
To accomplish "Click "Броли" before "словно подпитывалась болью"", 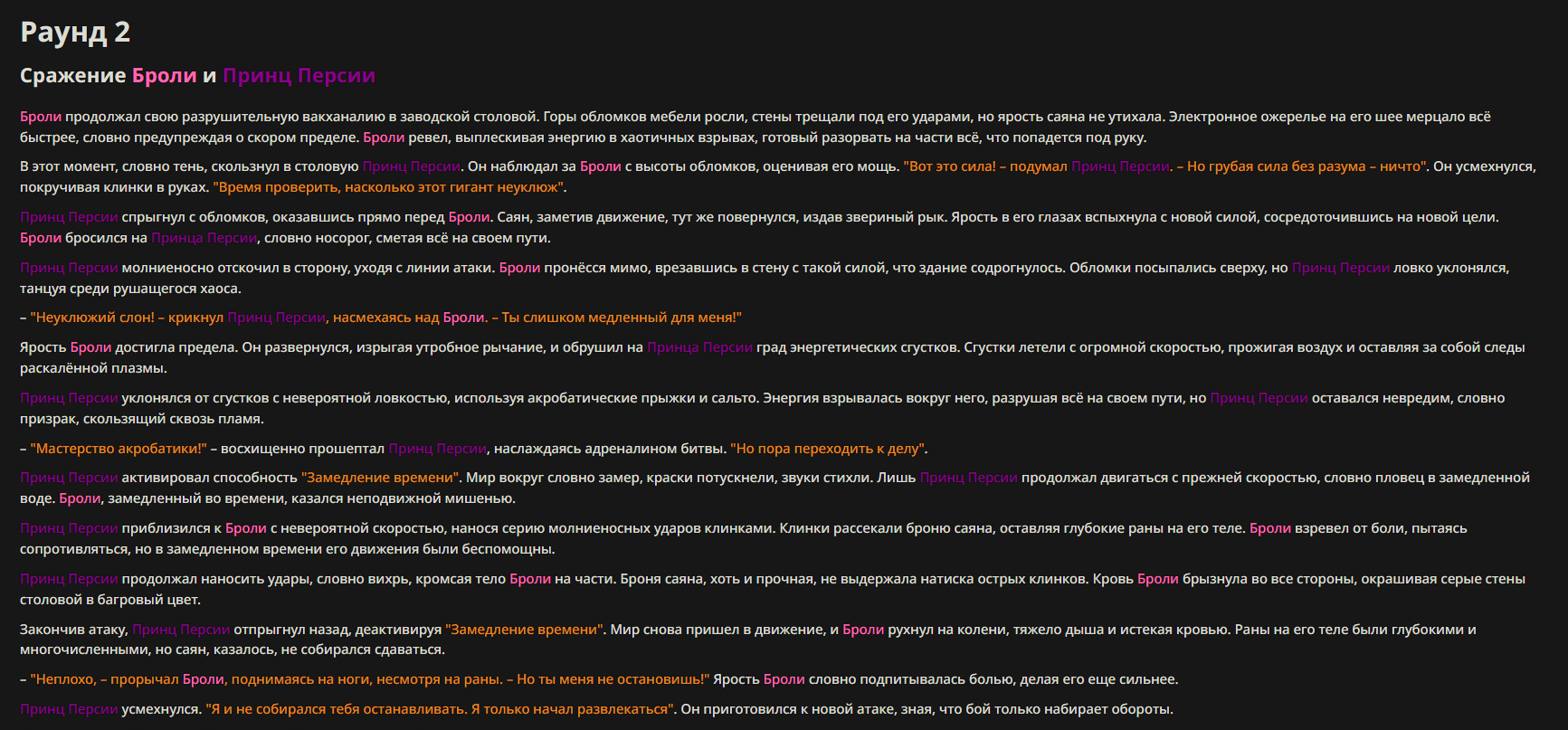I will click(x=784, y=679).
